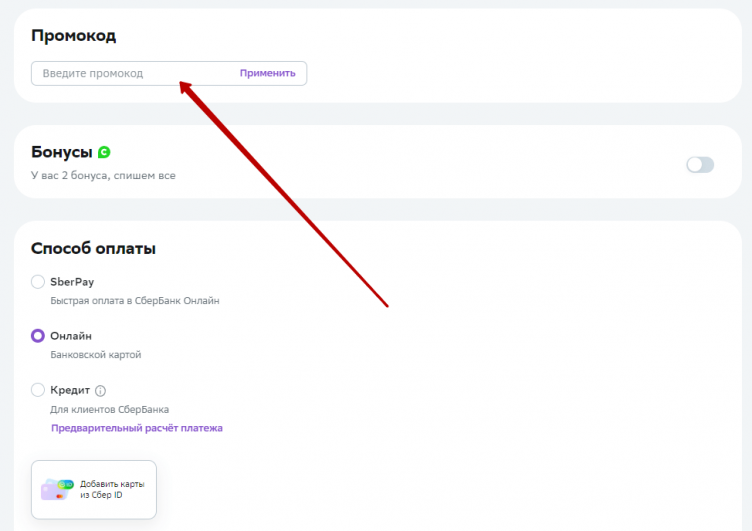Click the Банковской картой description
The image size is (752, 531).
96,354
